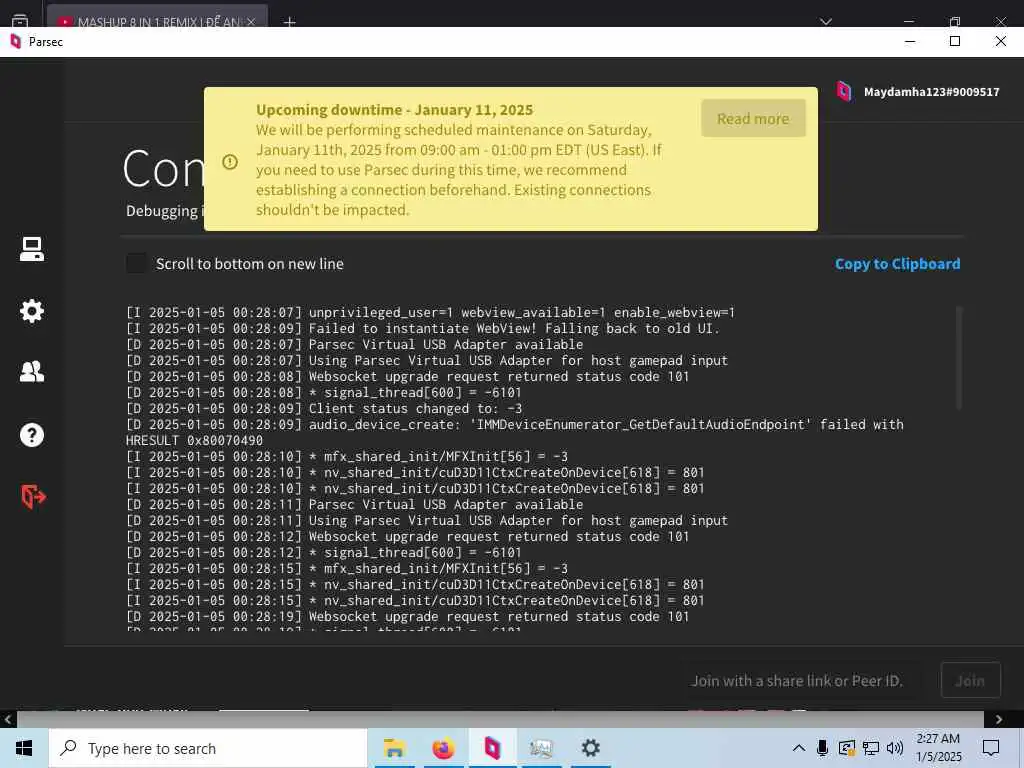This screenshot has width=1024, height=768.
Task: Click the volume speaker icon in tray
Action: (x=895, y=748)
